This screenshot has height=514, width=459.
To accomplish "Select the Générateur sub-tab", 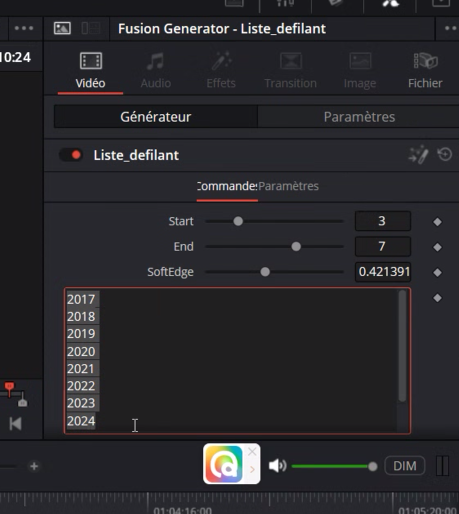I will (x=156, y=117).
